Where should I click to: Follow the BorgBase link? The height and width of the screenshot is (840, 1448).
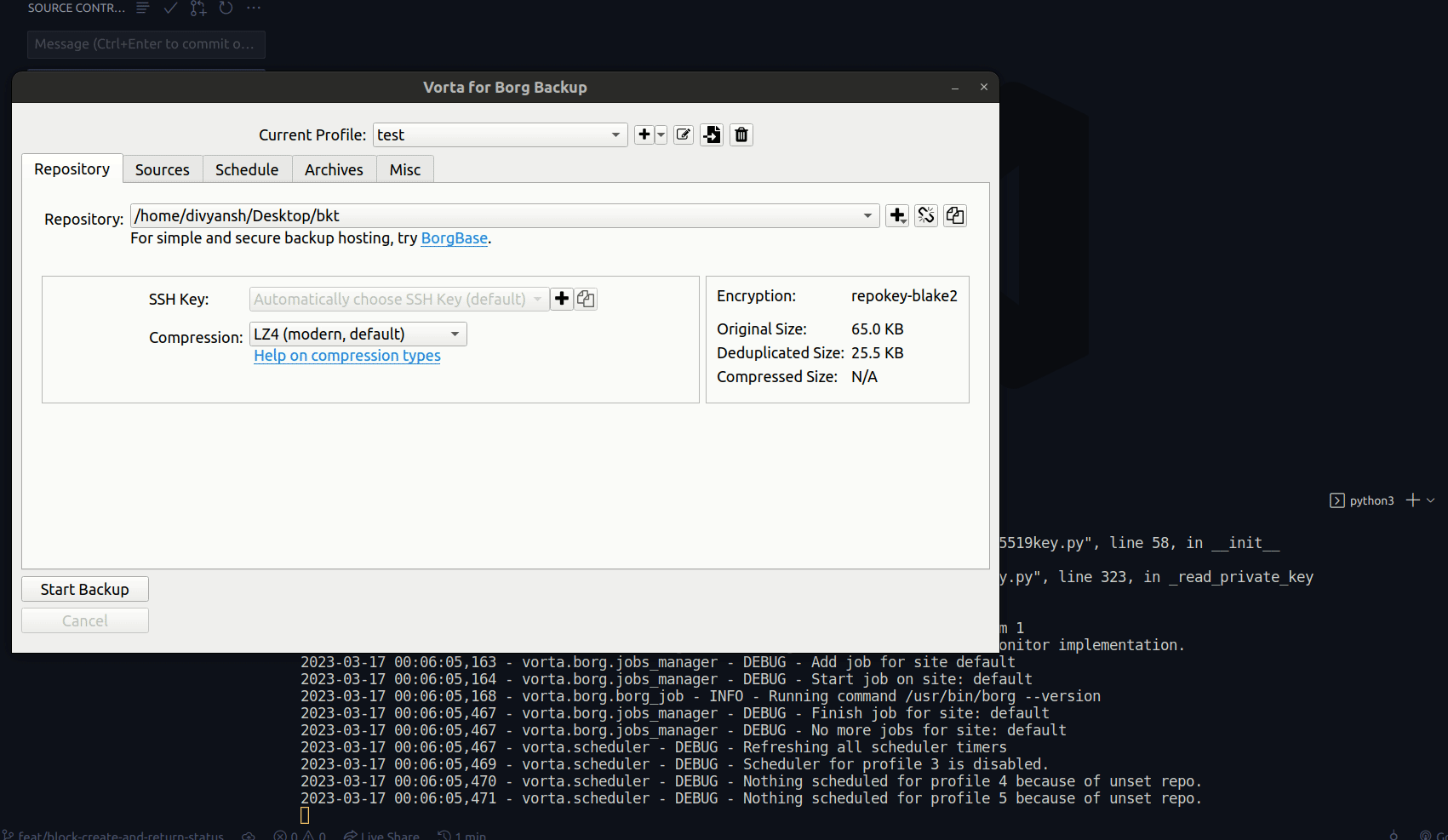tap(455, 238)
